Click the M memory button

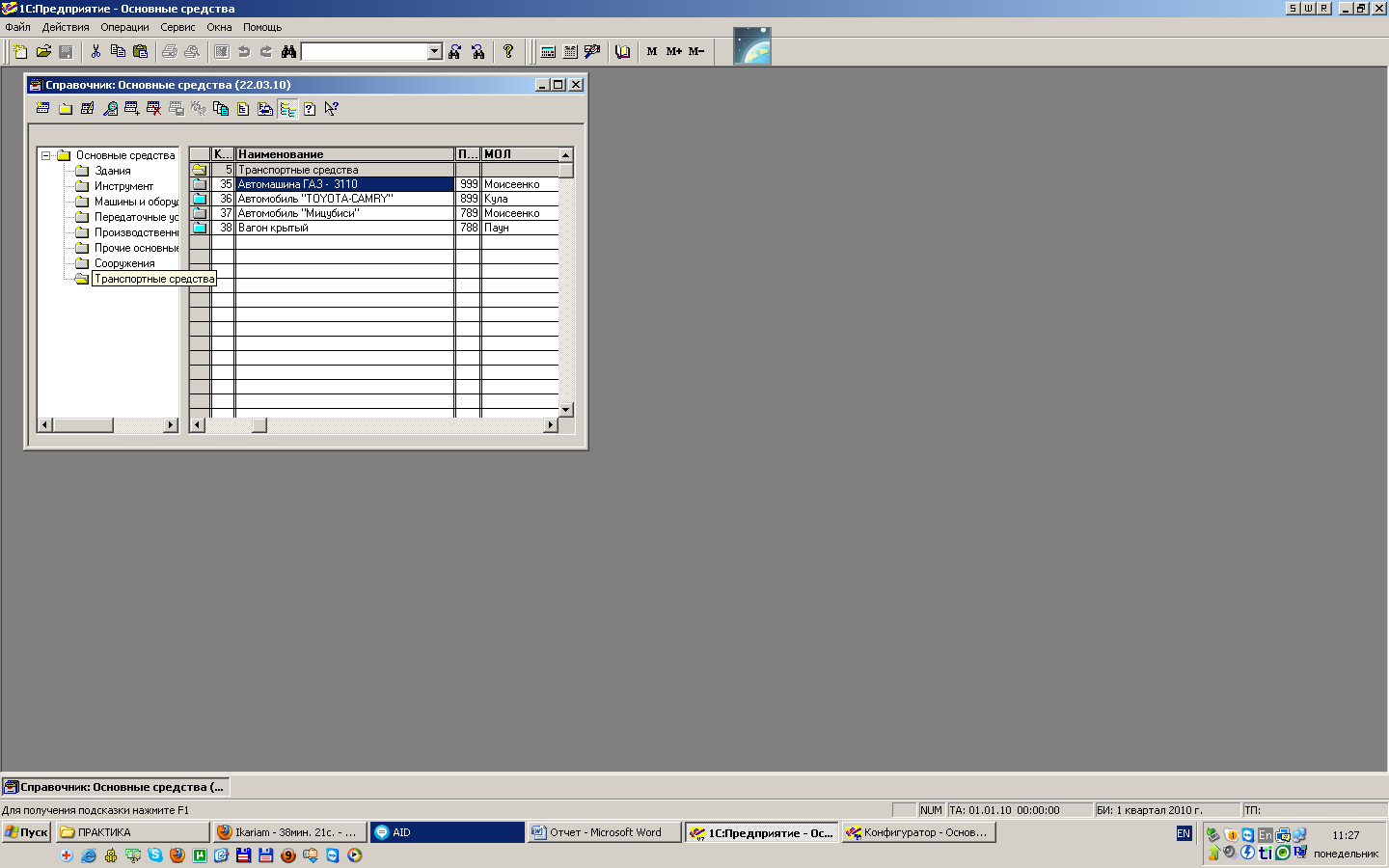[x=652, y=51]
